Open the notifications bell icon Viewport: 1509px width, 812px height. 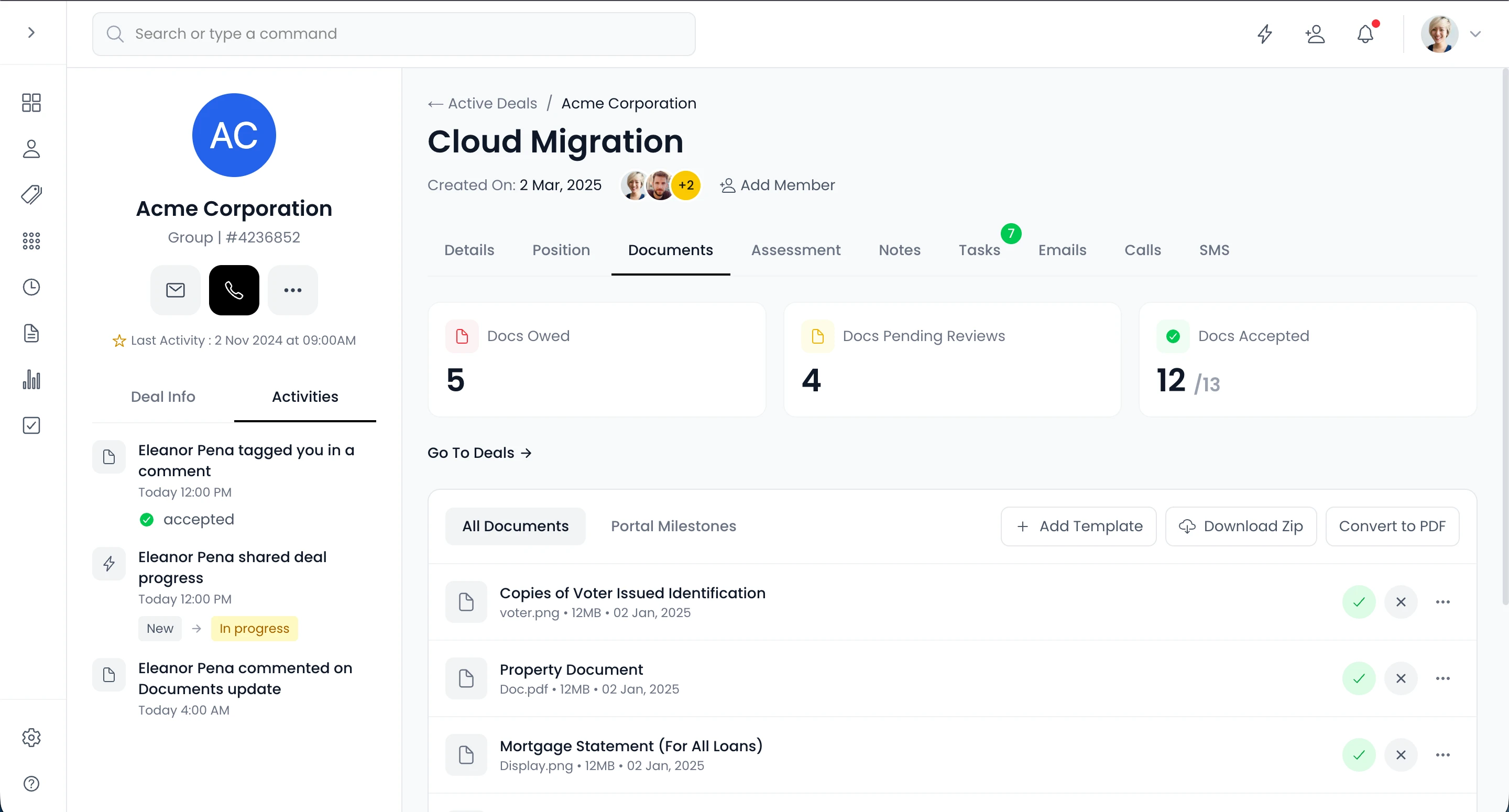click(x=1365, y=34)
